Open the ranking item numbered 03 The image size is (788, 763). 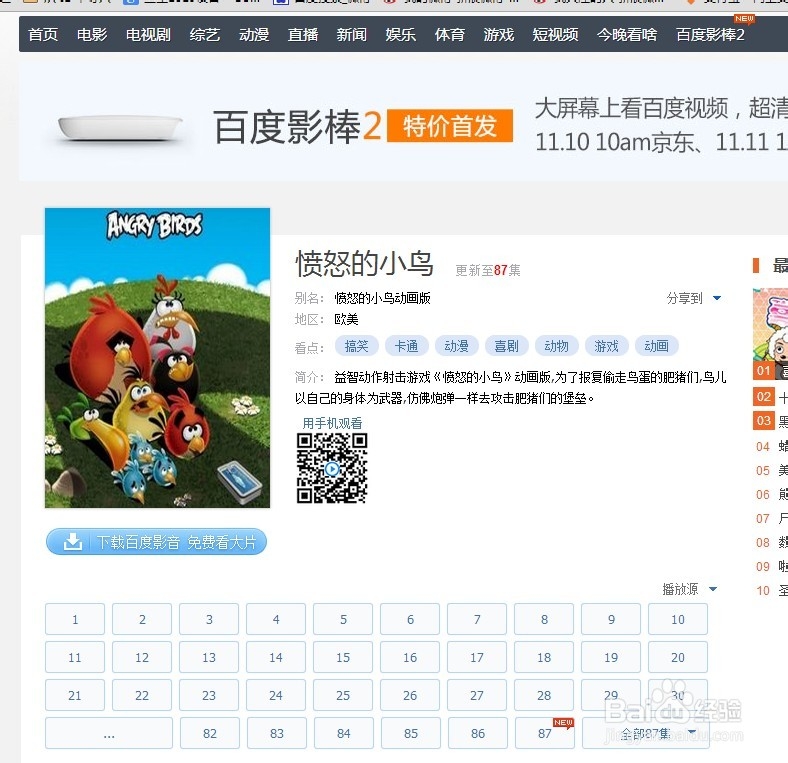tap(770, 420)
